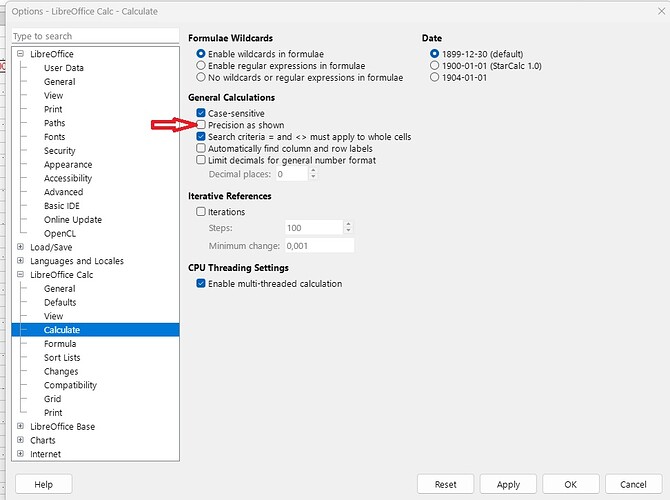Enable Limit decimals for general number format

pos(201,160)
